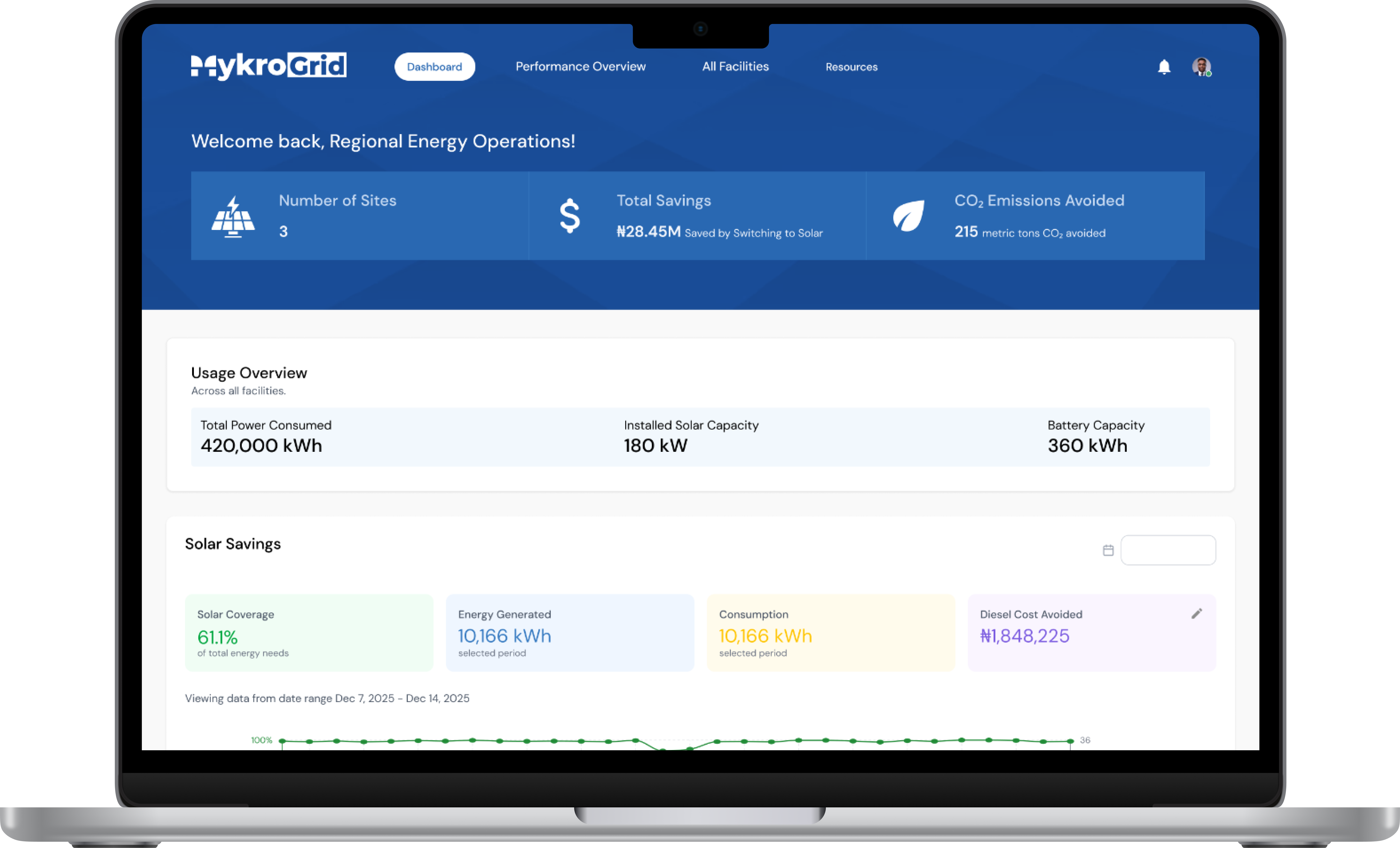Click the Battery Capacity label
1400x848 pixels.
(x=1096, y=425)
